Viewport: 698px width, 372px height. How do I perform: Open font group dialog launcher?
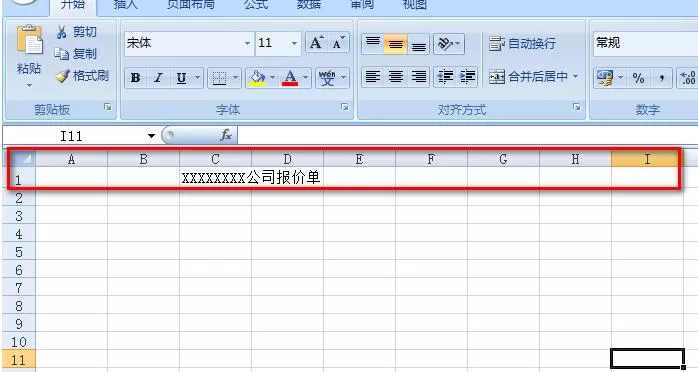(345, 107)
